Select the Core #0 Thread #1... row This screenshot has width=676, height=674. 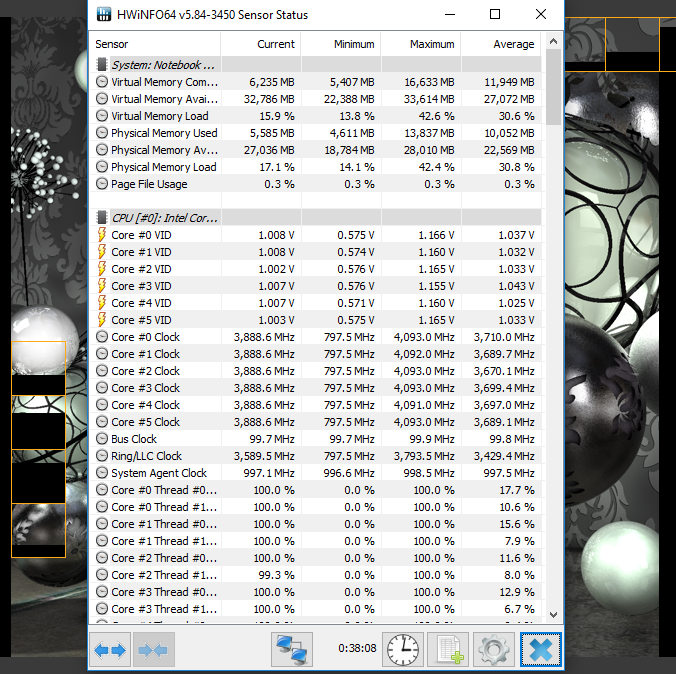click(315, 507)
